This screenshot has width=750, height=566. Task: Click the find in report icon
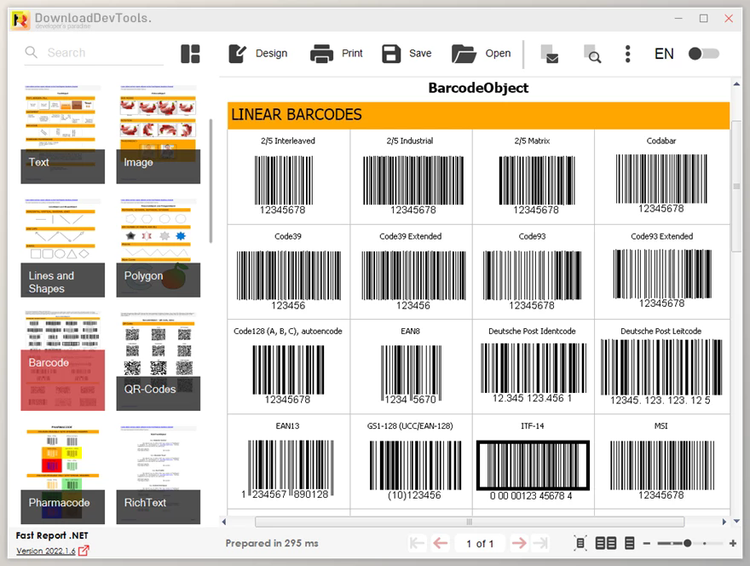(x=593, y=54)
